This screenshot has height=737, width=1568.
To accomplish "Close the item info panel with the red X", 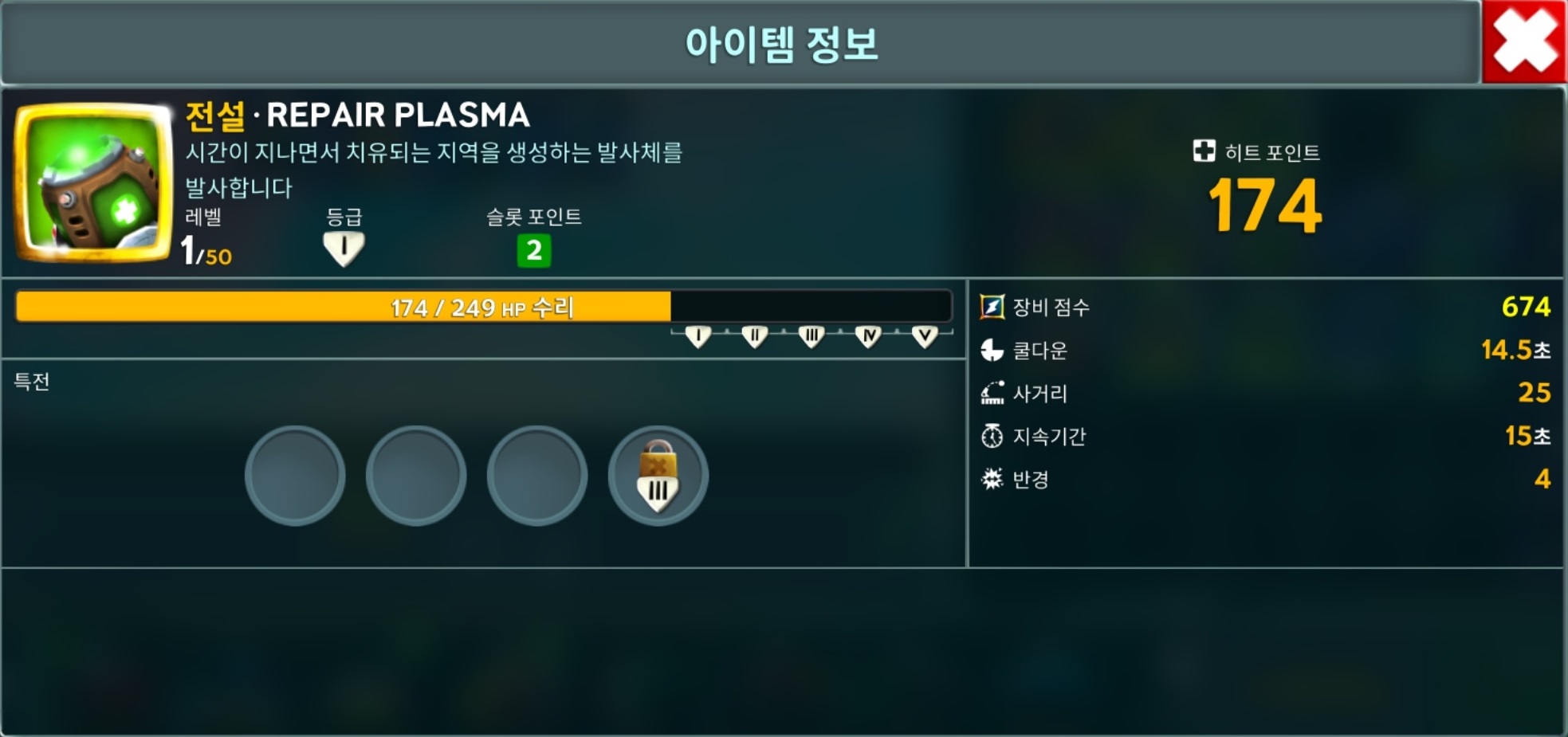I will 1524,41.
